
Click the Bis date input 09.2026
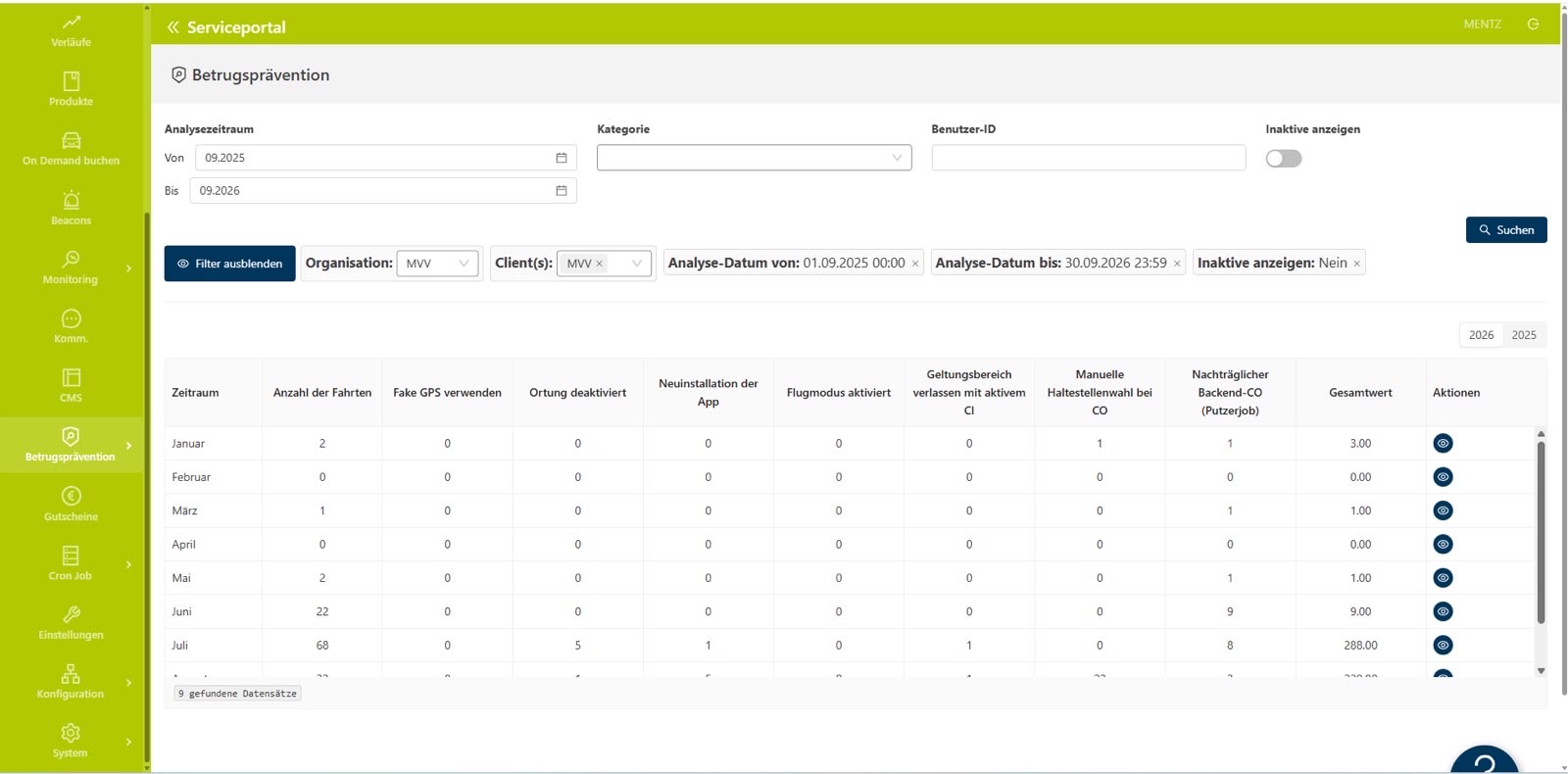[382, 191]
